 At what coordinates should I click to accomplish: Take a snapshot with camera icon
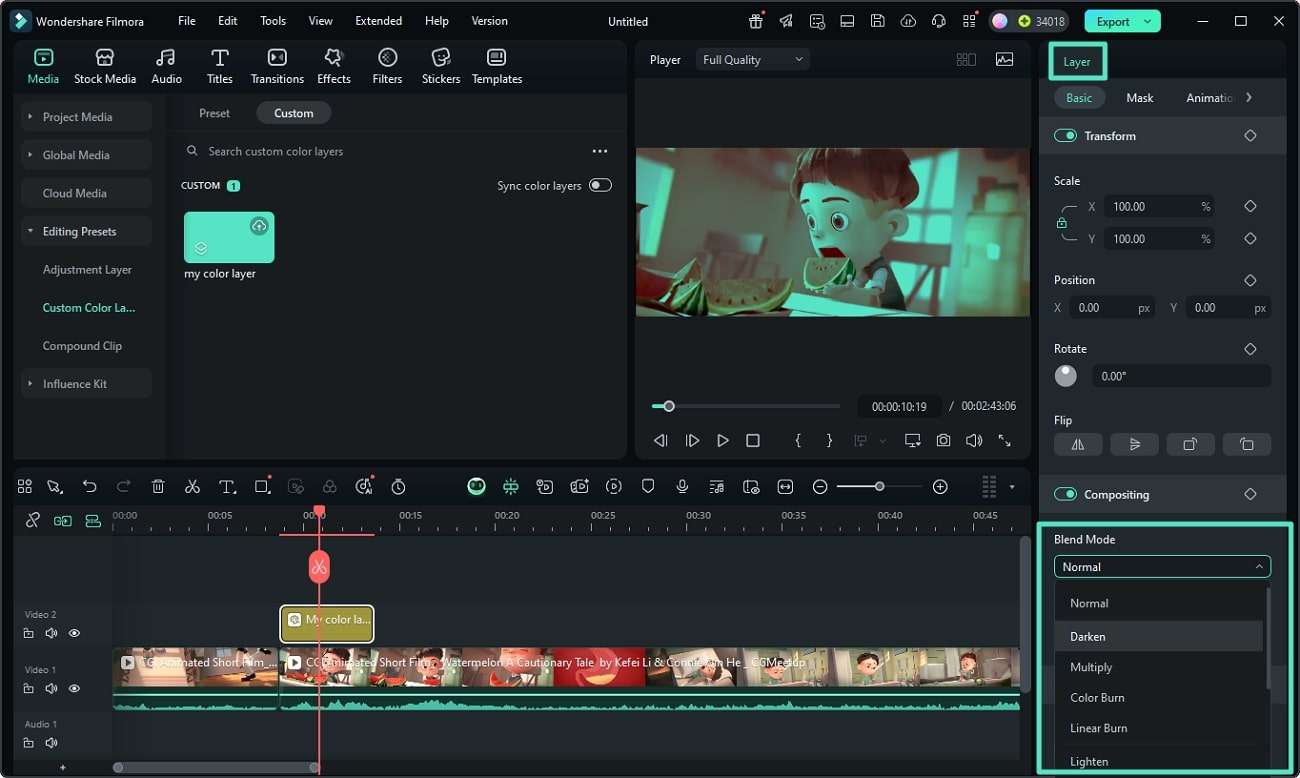[943, 440]
